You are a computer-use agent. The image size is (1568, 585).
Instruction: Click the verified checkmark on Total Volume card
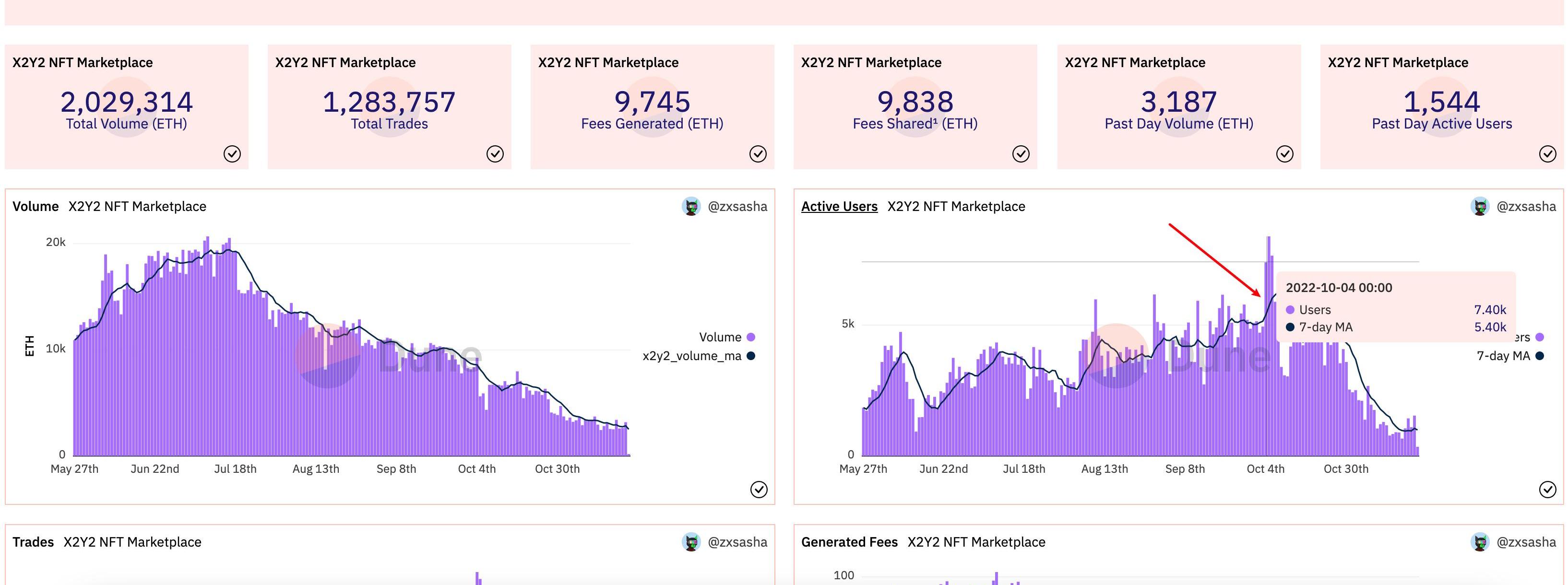[x=232, y=154]
